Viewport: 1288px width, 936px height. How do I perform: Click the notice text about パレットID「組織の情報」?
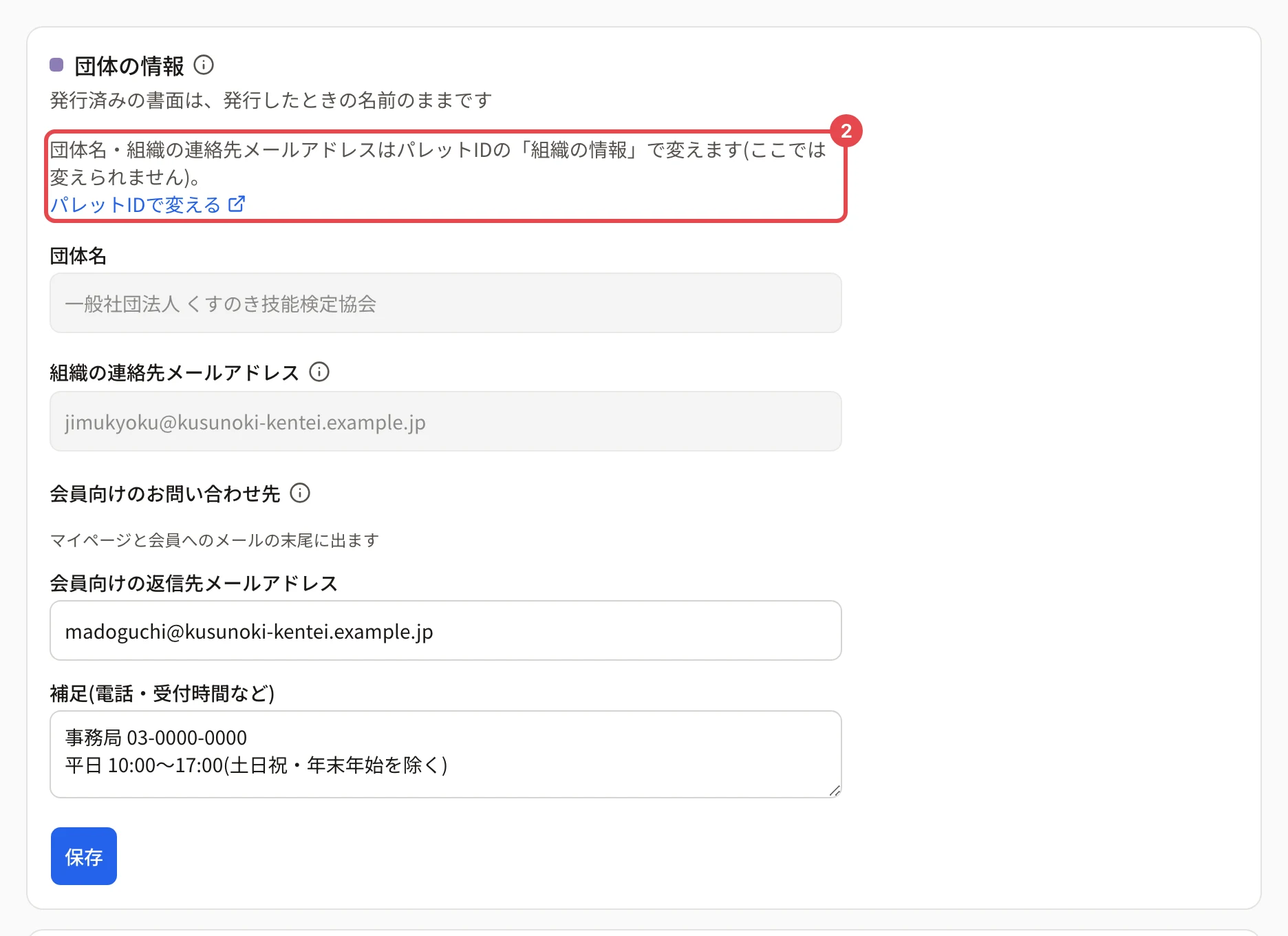point(438,163)
